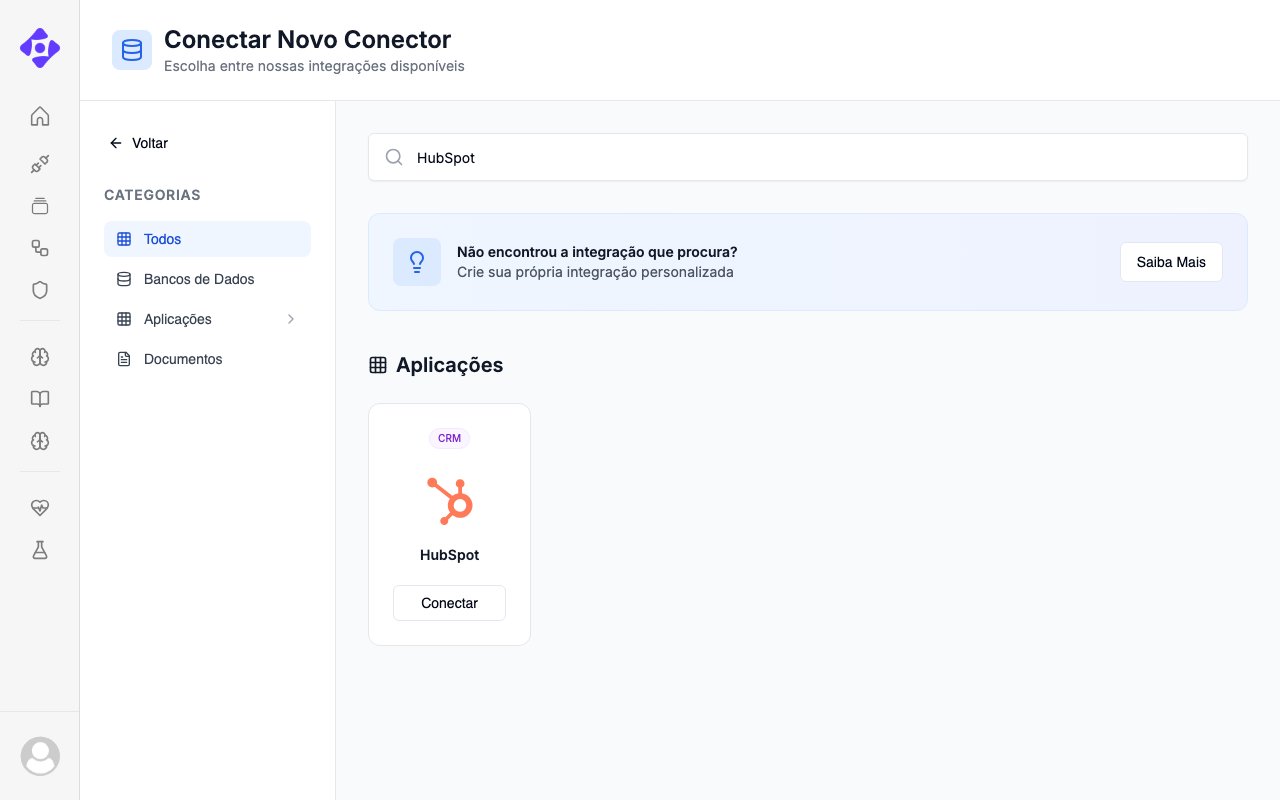Click the document icon beside Documentos
Viewport: 1280px width, 800px height.
point(124,359)
